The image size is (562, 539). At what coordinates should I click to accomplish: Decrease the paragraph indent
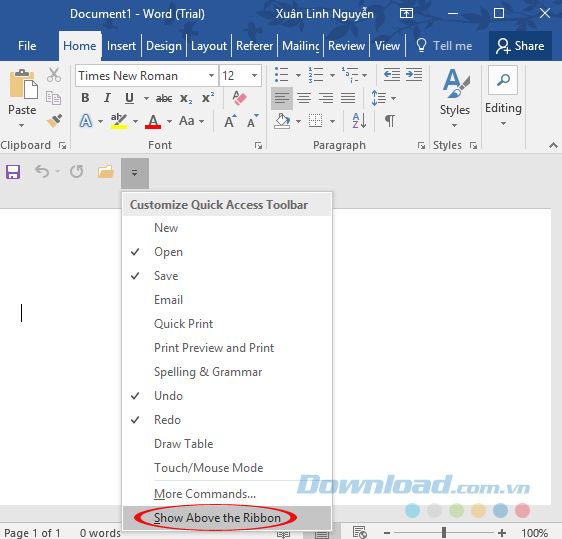392,75
